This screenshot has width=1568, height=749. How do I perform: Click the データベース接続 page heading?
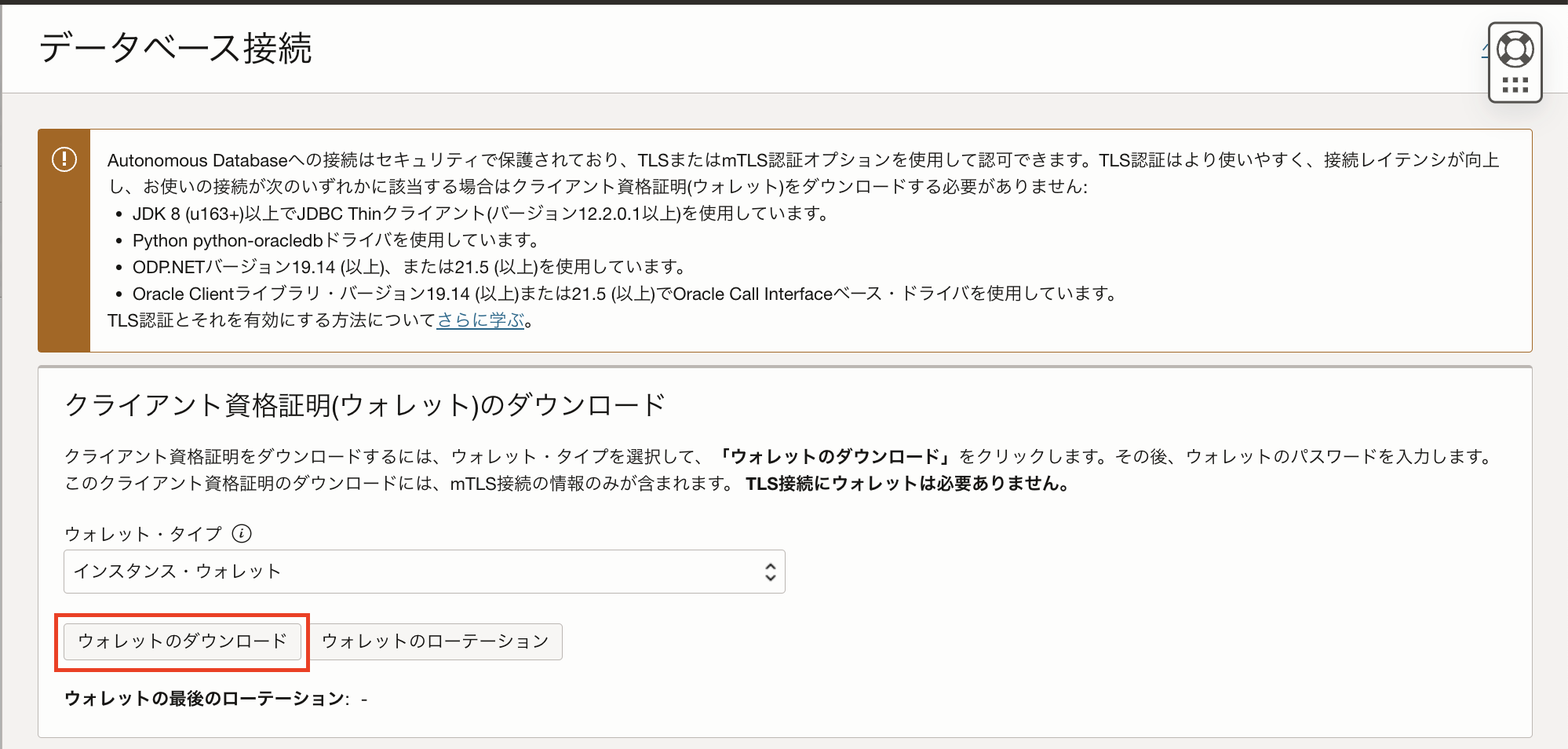coord(176,47)
